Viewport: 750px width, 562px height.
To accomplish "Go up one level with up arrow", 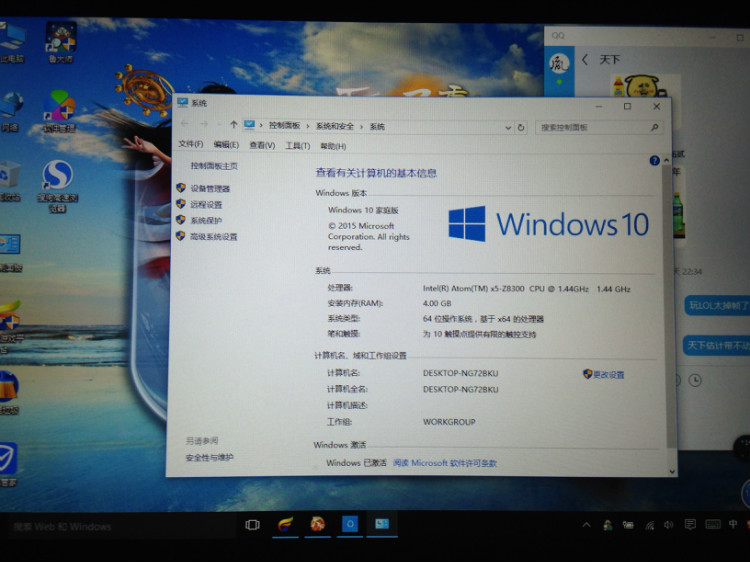I will (x=233, y=124).
